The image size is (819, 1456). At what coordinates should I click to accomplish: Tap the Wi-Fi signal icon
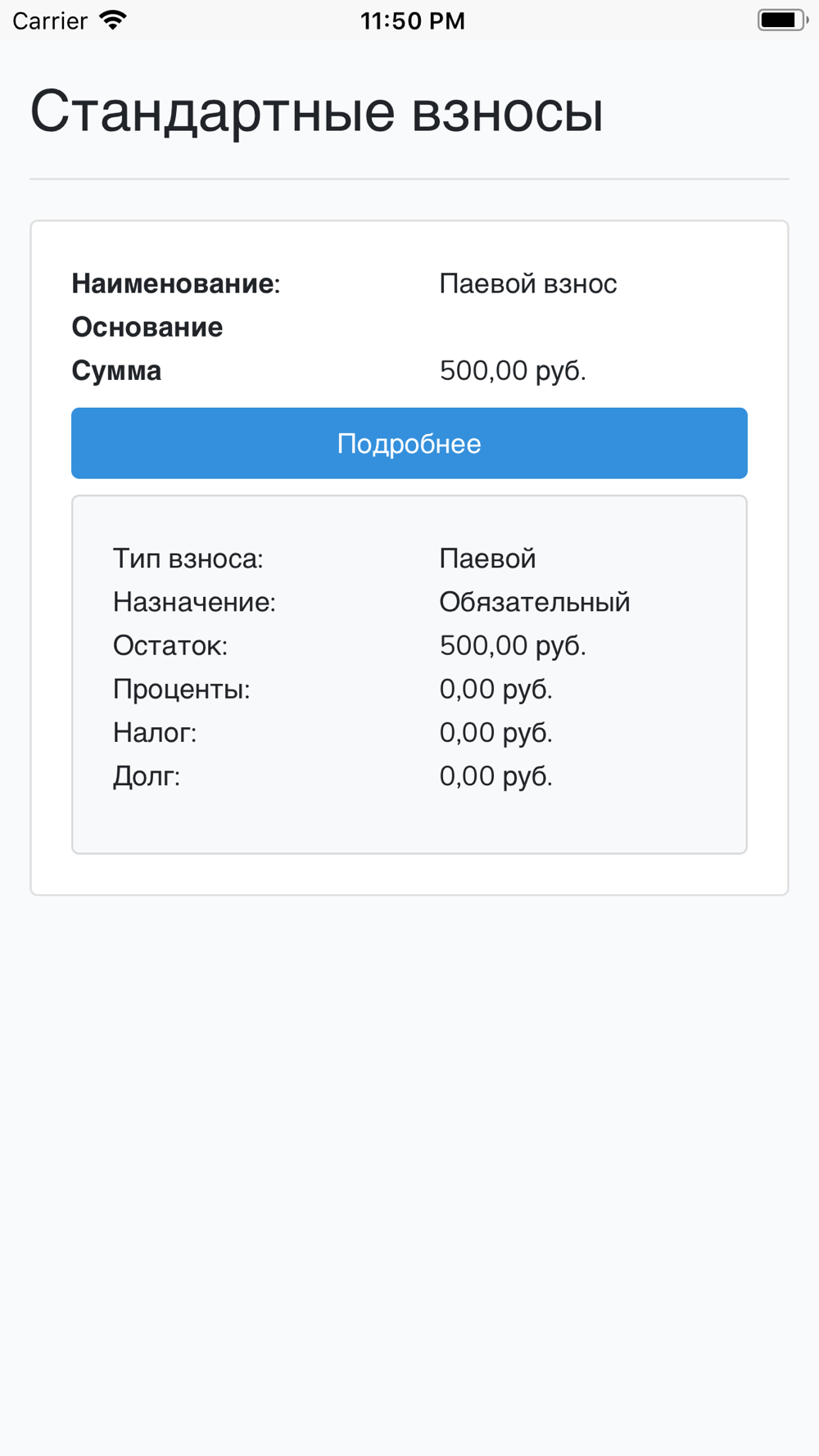[113, 20]
